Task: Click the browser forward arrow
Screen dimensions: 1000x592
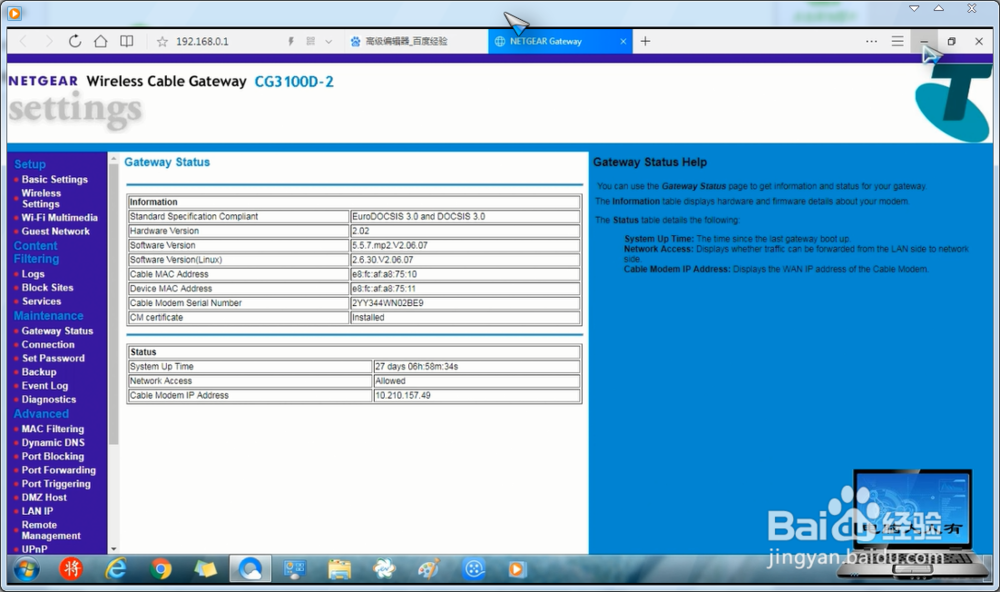Action: [48, 41]
